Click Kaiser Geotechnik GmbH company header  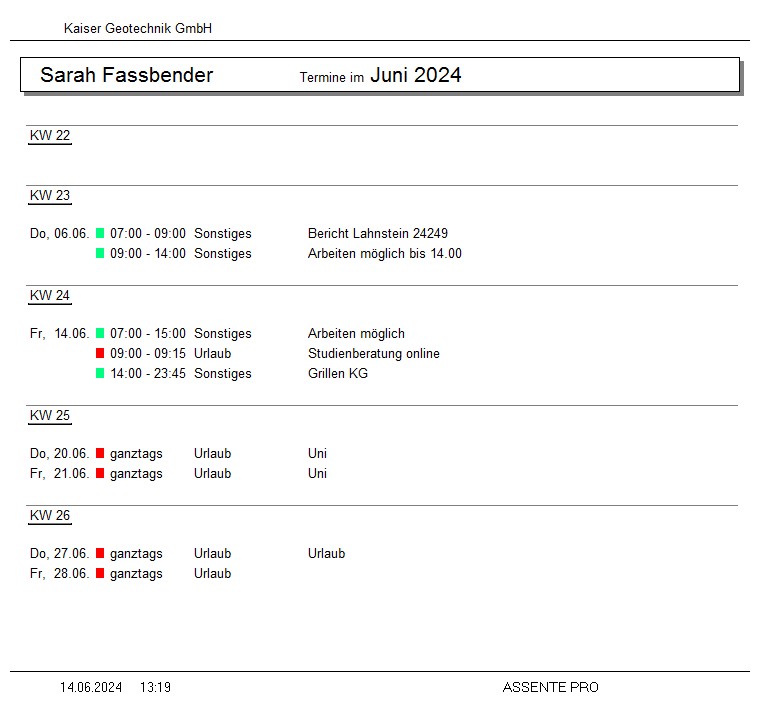[x=137, y=29]
